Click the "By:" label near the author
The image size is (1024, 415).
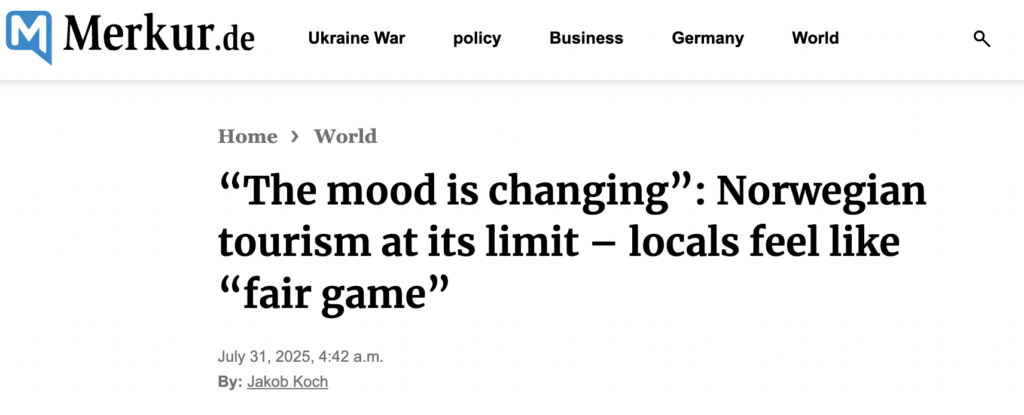click(x=230, y=382)
